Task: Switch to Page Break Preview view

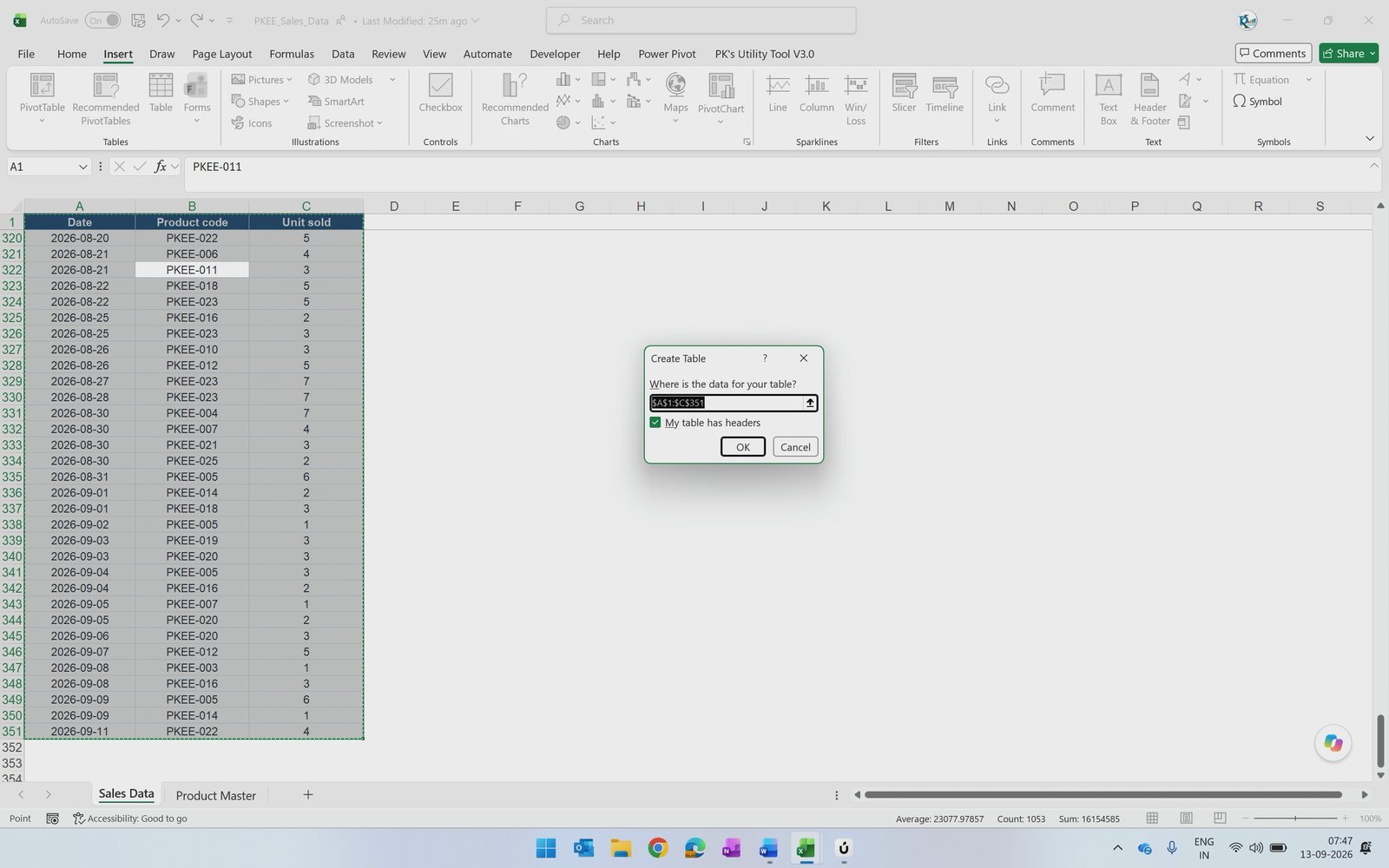Action: (1220, 819)
